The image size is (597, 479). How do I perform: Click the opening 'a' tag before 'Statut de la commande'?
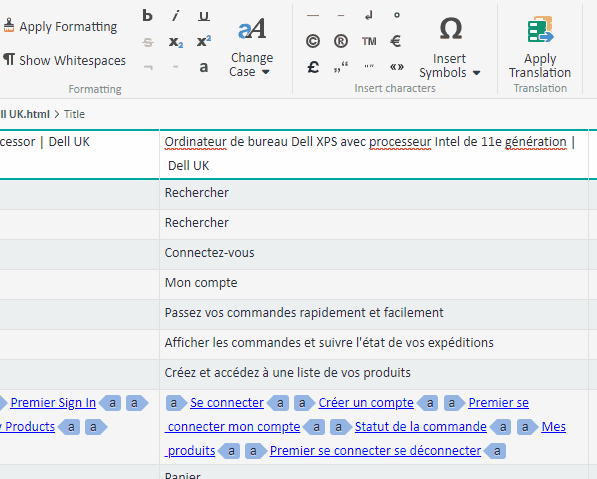click(x=340, y=427)
